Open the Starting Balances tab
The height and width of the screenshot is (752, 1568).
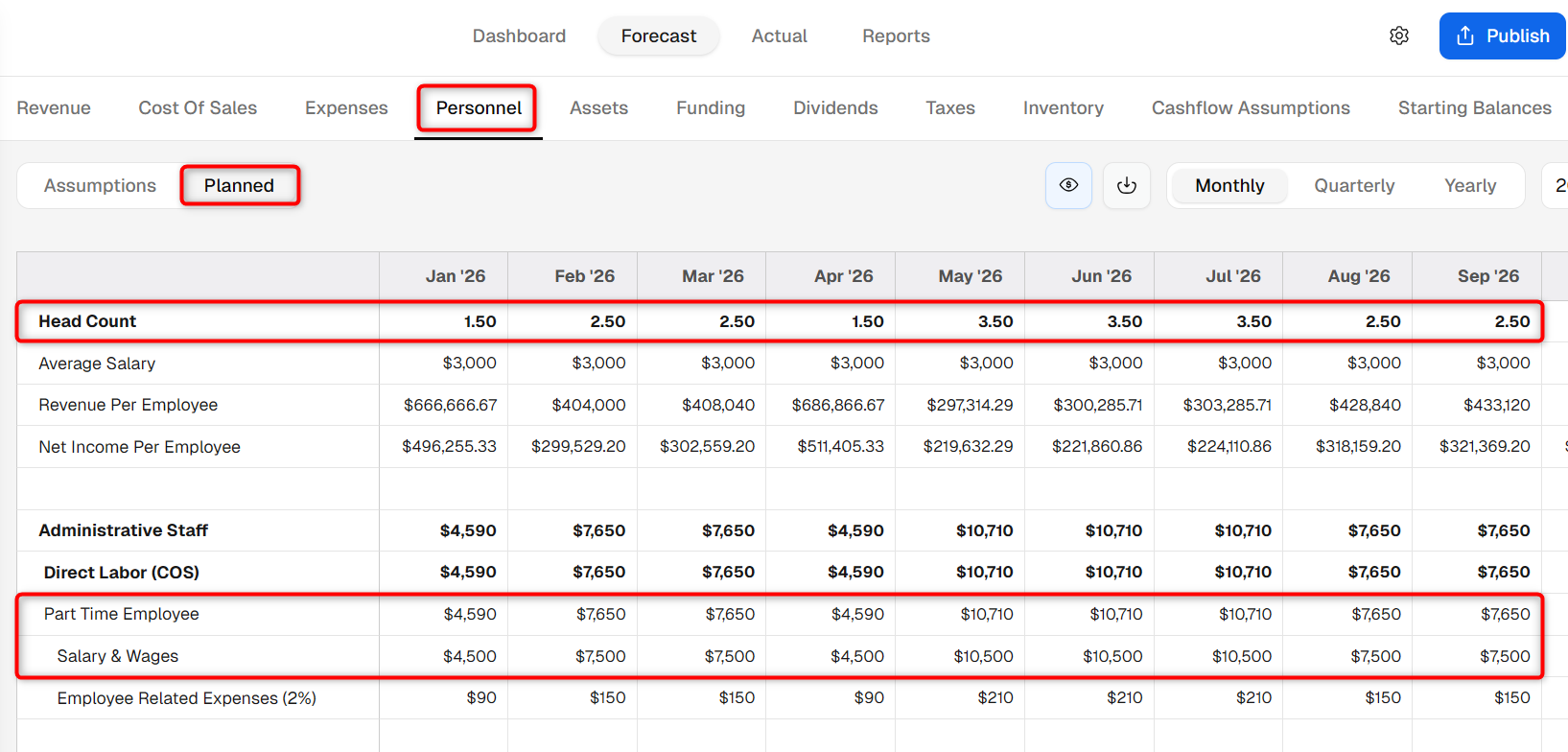pos(1474,108)
